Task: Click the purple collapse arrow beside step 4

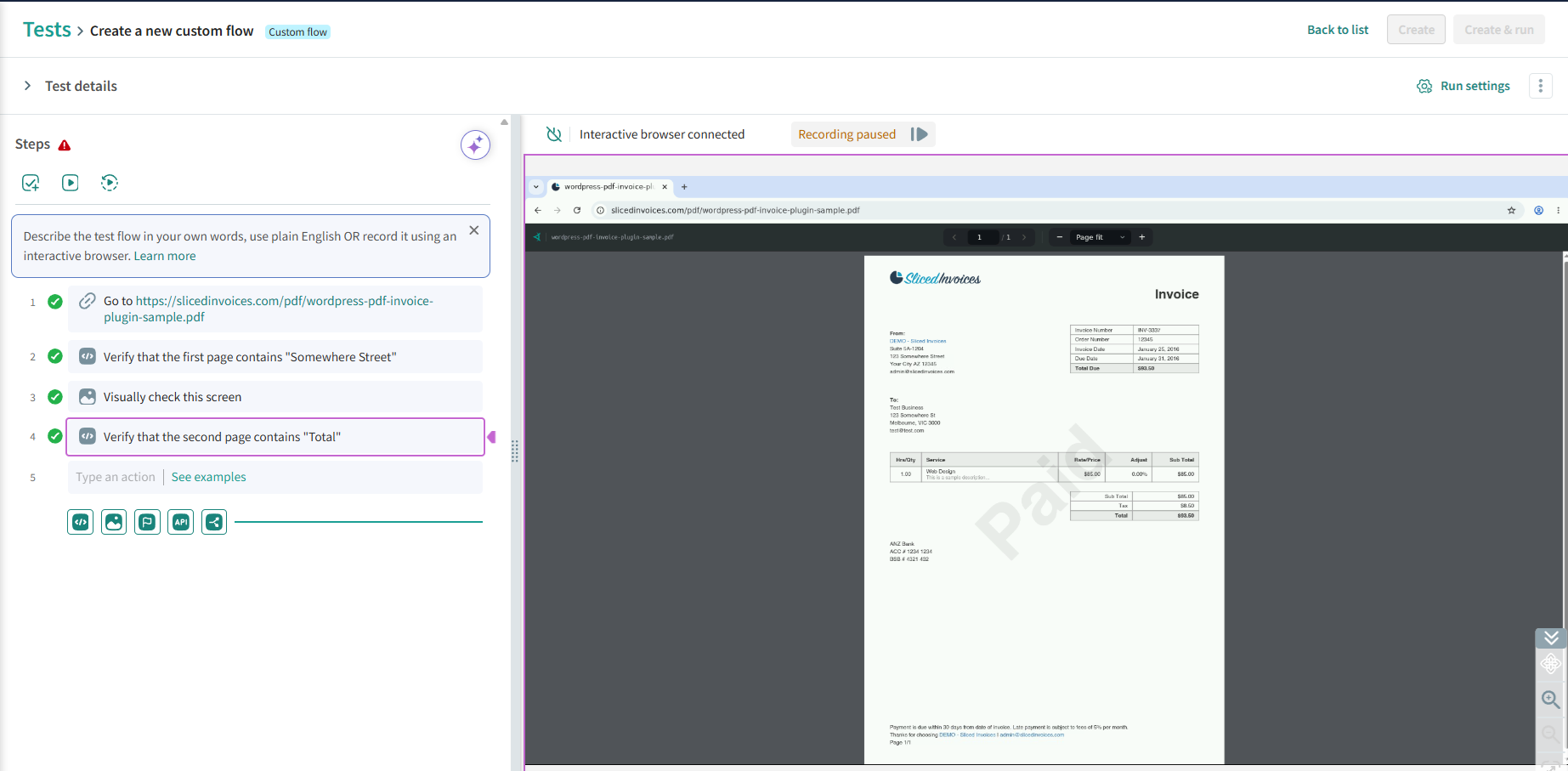Action: 491,437
